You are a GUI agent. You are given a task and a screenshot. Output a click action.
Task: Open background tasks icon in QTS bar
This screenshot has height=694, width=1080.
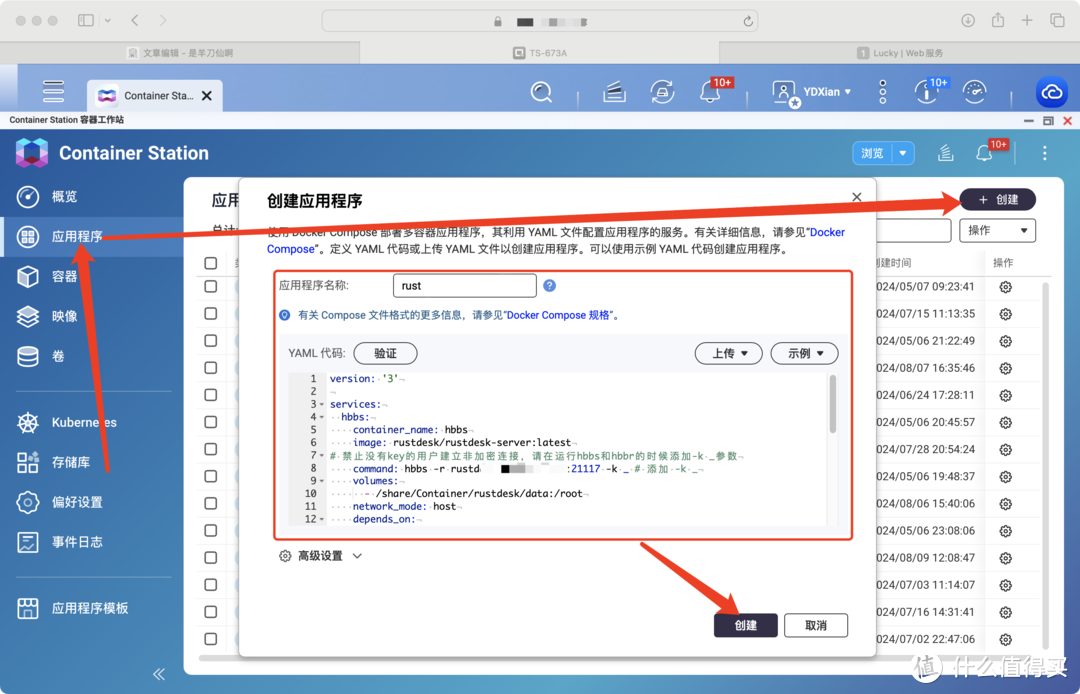tap(614, 92)
